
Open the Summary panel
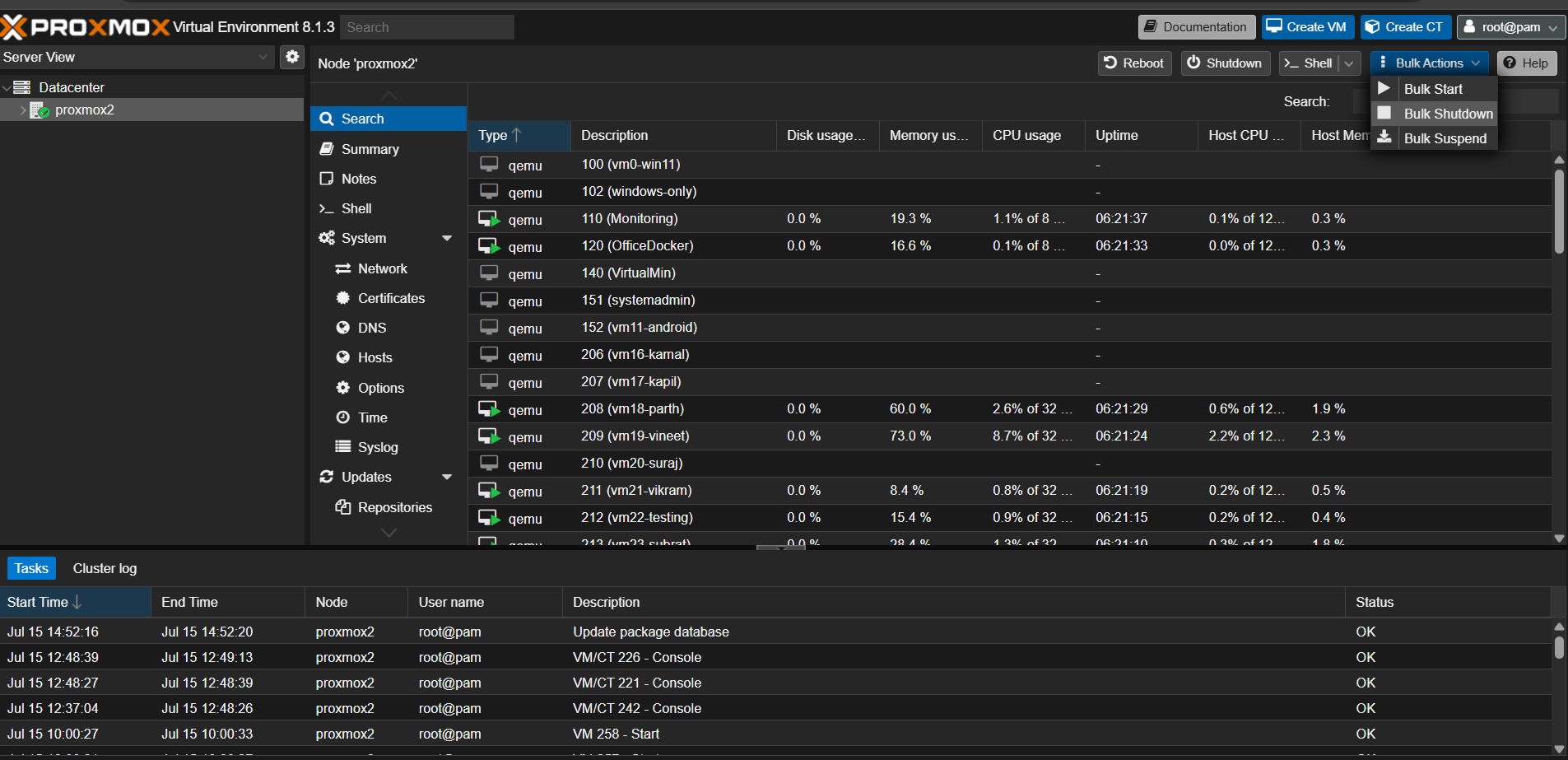(x=389, y=149)
